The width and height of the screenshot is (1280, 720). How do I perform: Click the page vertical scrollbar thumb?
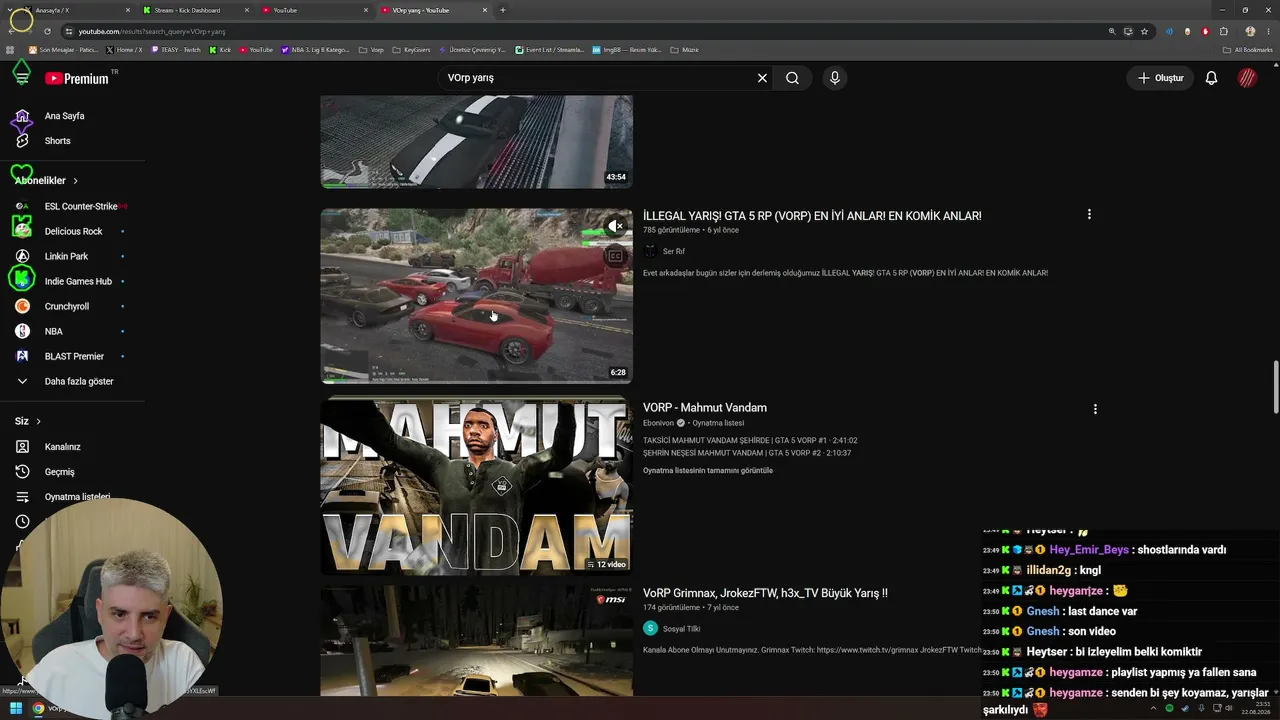[1275, 386]
